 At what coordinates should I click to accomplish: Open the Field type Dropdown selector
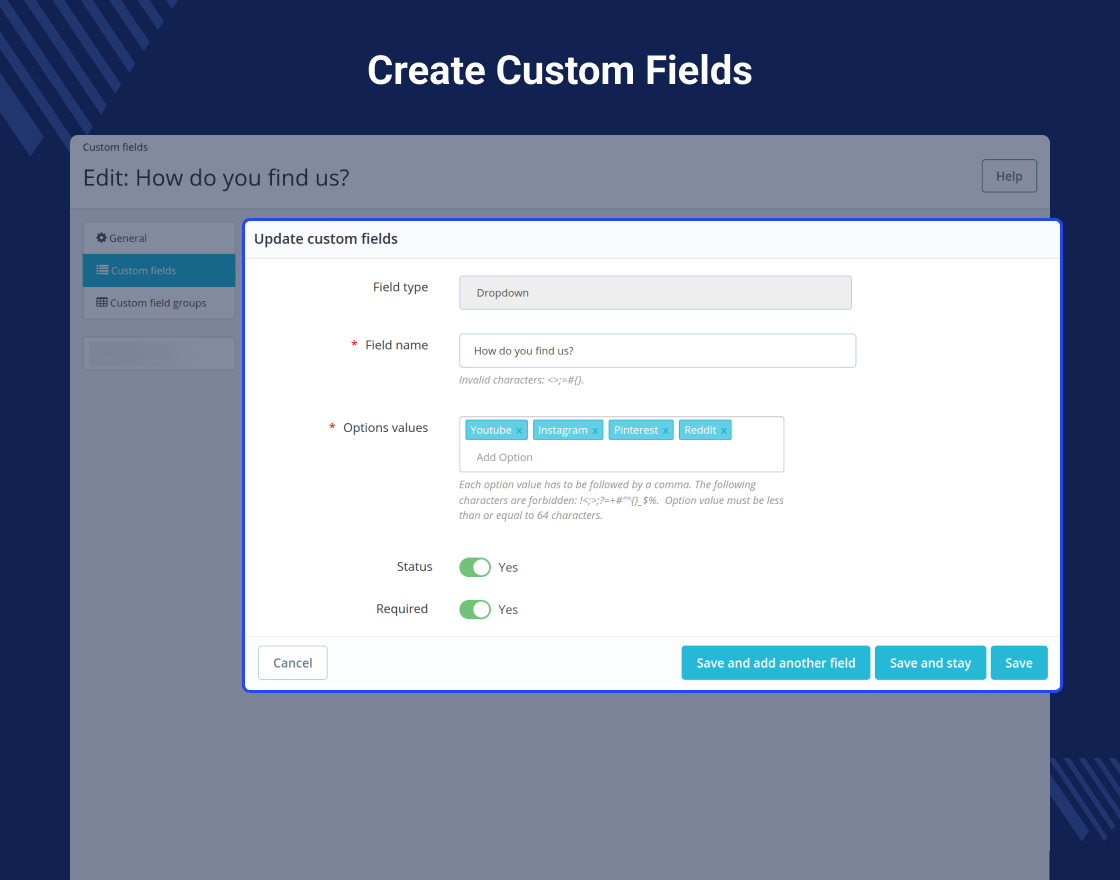pos(655,293)
